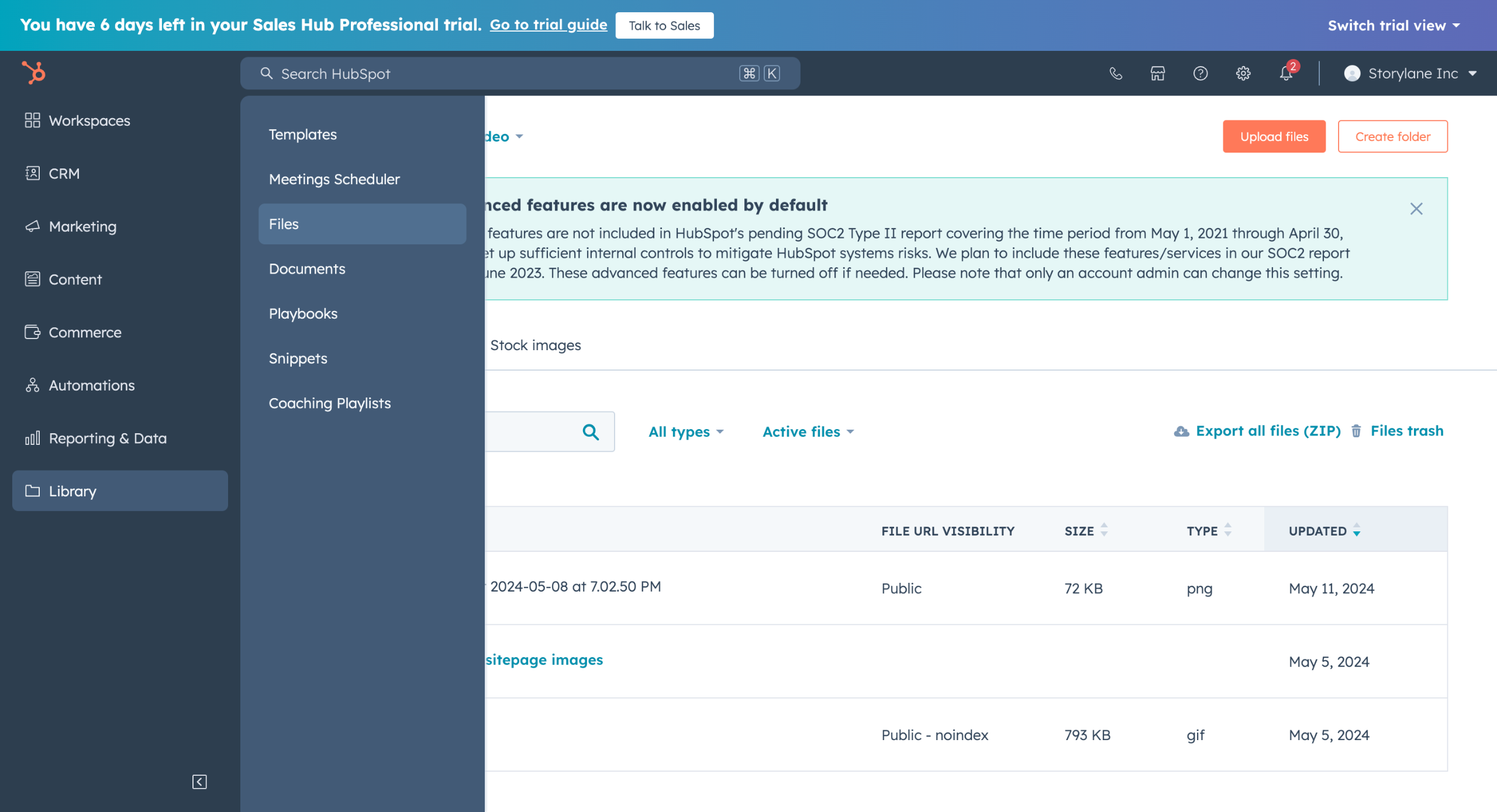Click the Files trash can icon
This screenshot has width=1497, height=812.
(x=1357, y=431)
